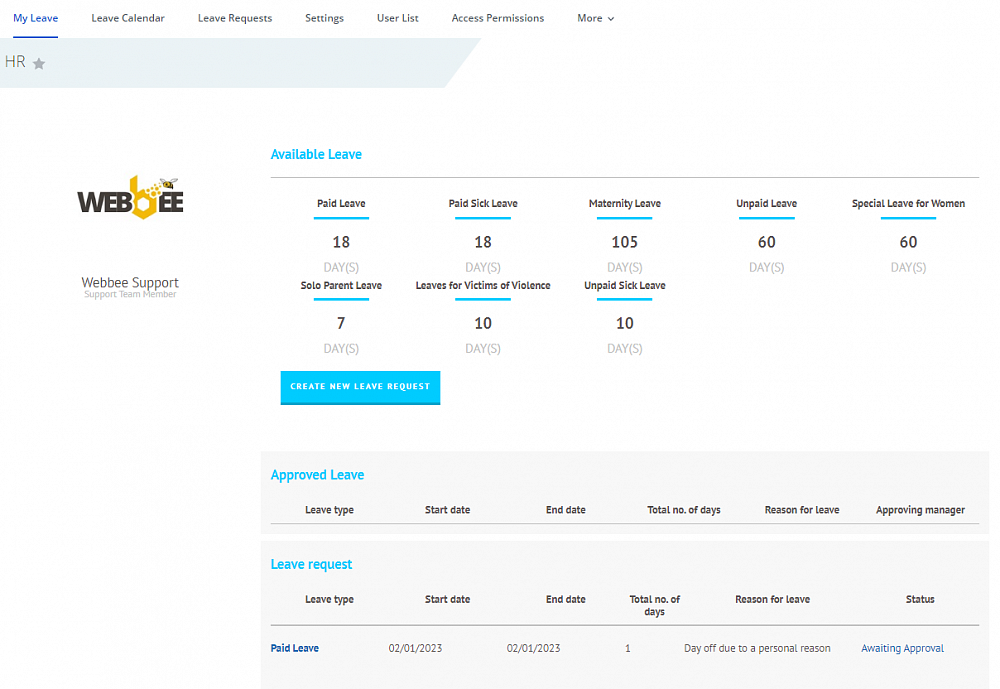The image size is (1000, 689).
Task: Select the Maternity Leave balance card
Action: click(x=624, y=204)
